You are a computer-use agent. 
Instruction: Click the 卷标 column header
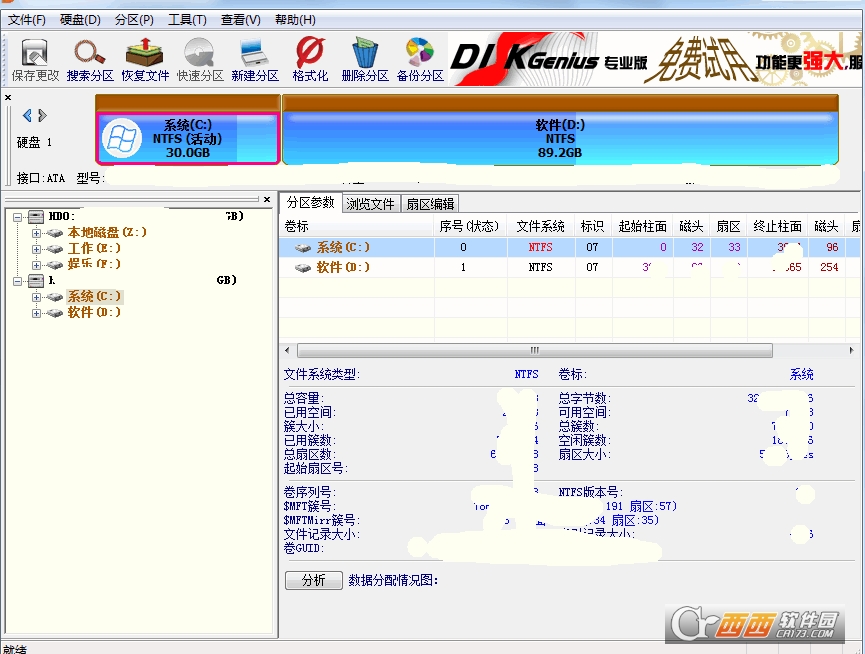pos(356,226)
